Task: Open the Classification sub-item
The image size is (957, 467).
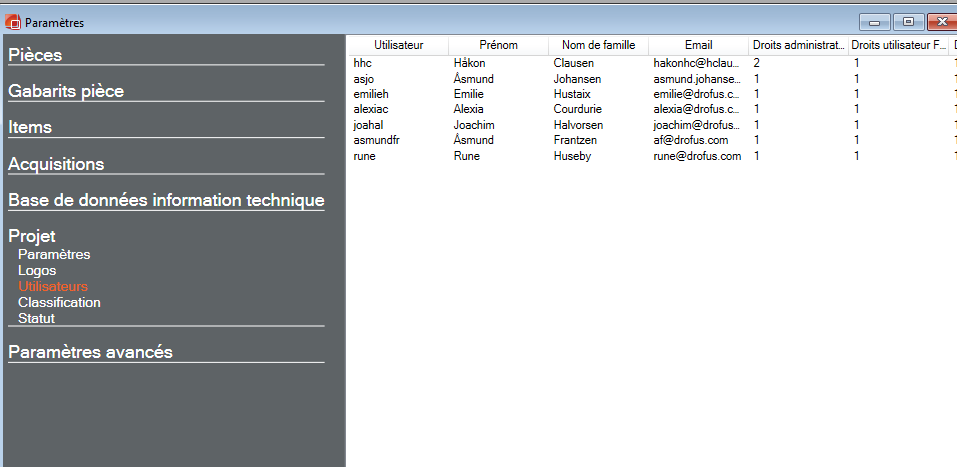Action: pos(59,302)
